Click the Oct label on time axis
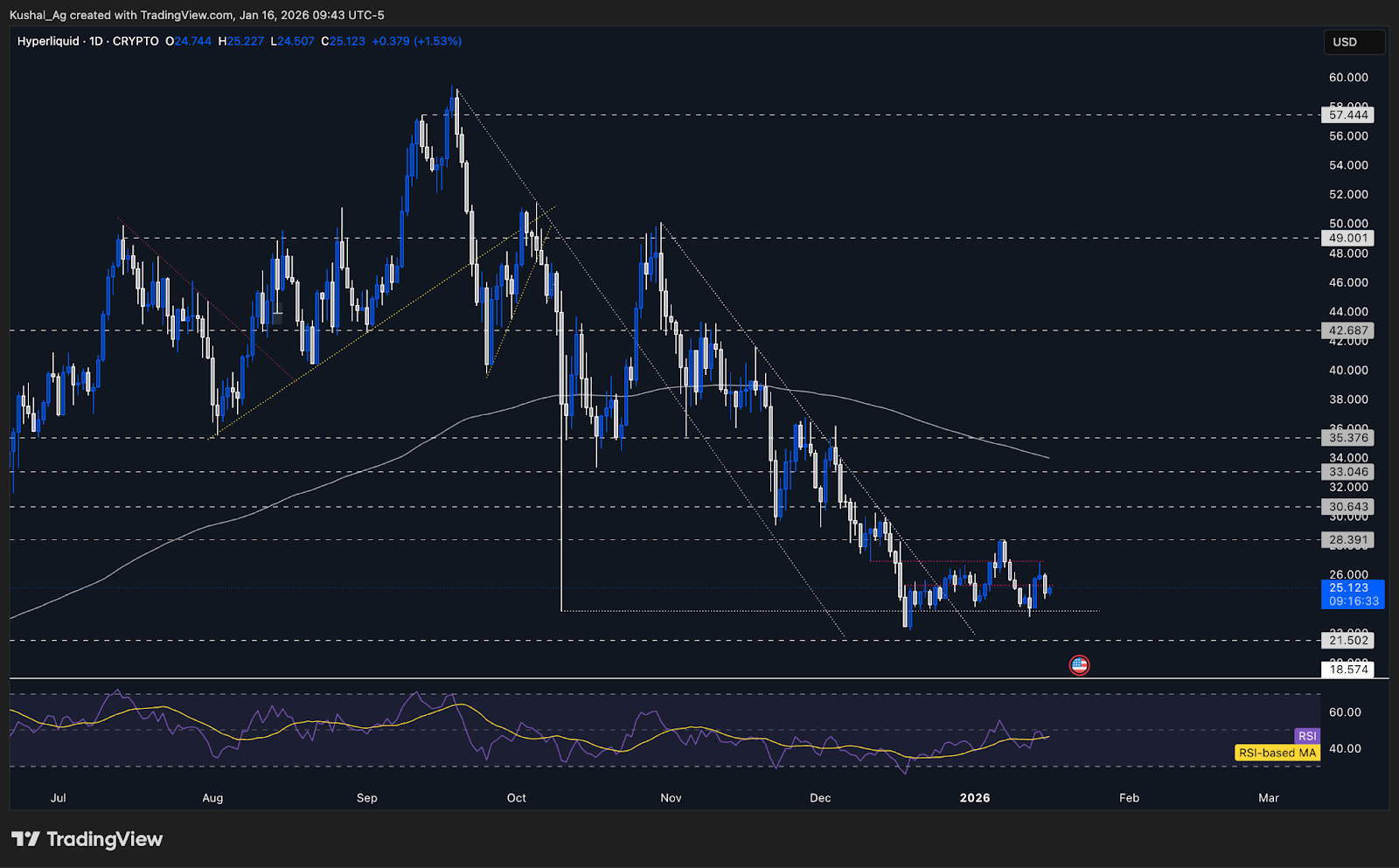This screenshot has width=1399, height=868. (x=517, y=798)
